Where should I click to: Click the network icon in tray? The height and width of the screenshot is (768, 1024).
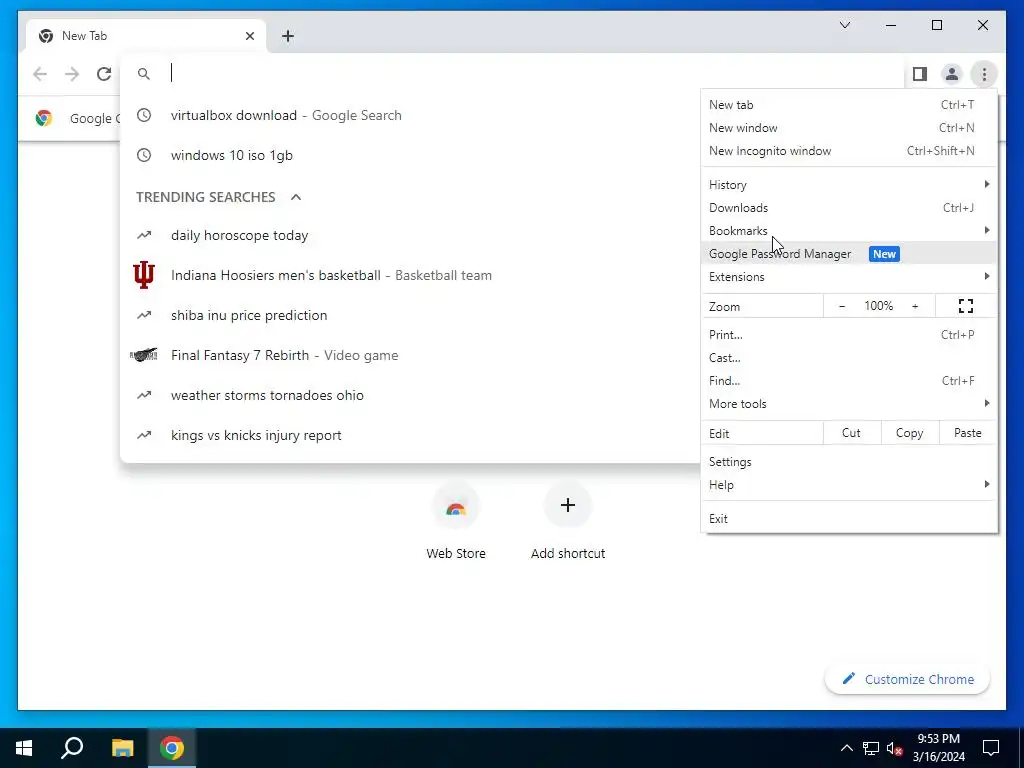coord(871,748)
